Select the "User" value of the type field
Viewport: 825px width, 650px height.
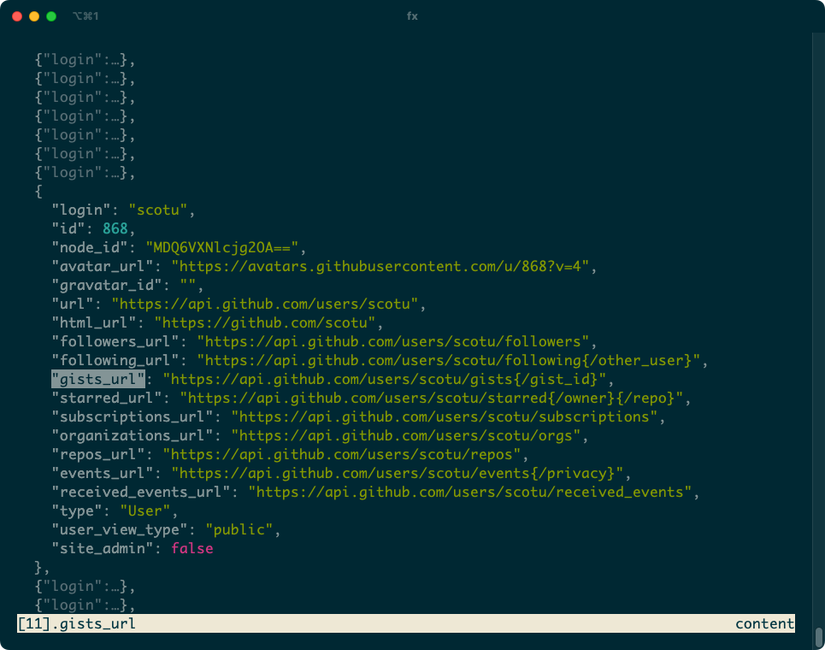click(x=144, y=510)
